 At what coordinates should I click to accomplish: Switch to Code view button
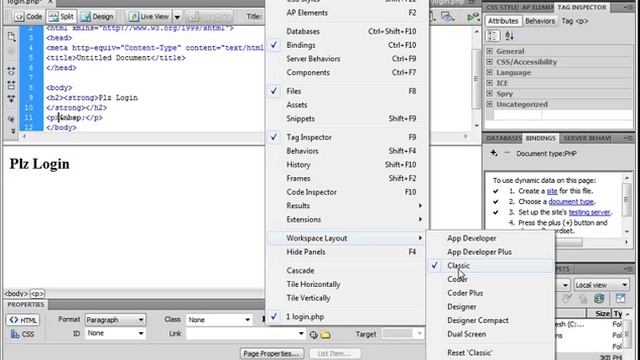29,17
